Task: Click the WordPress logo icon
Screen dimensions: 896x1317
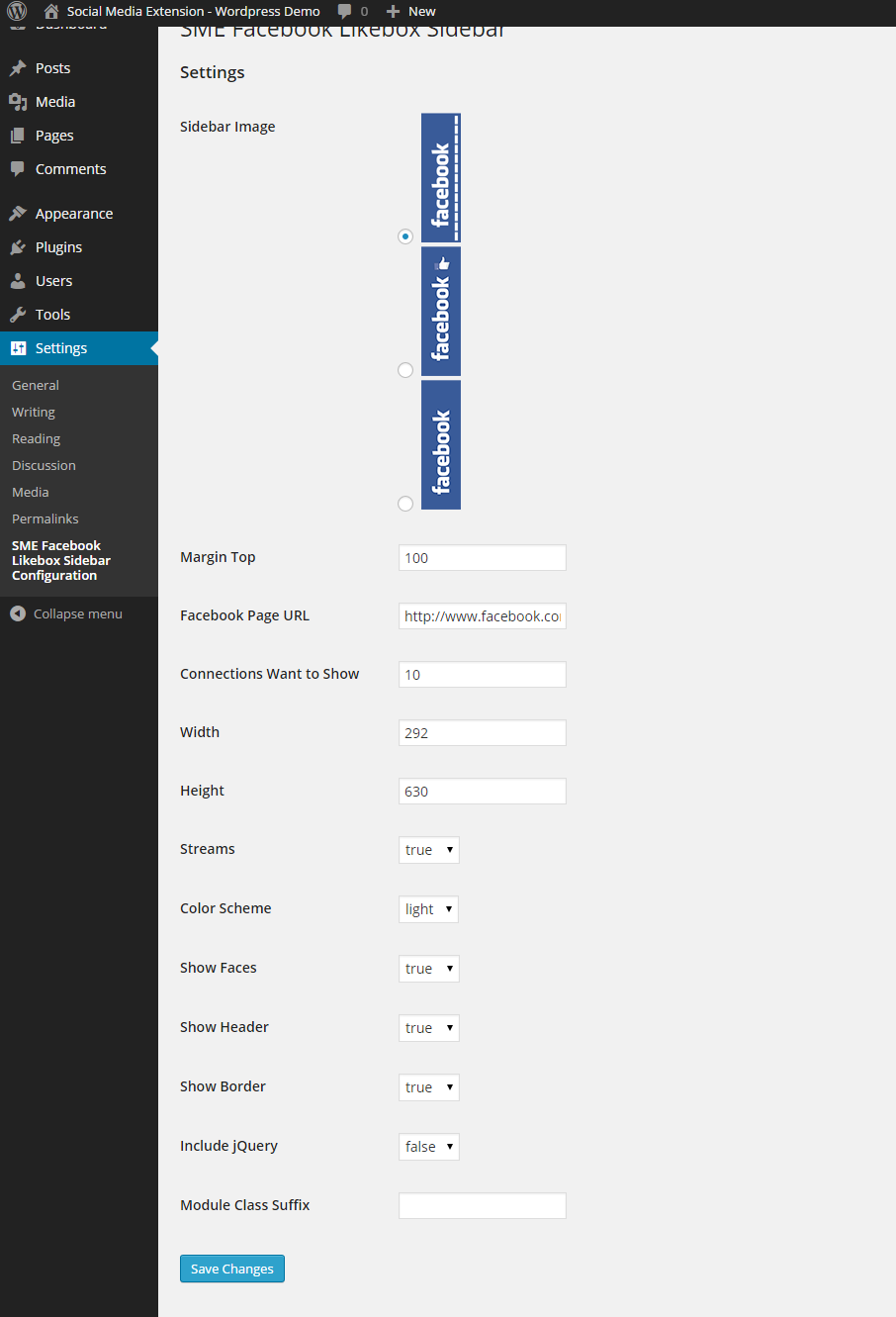Action: 17,12
